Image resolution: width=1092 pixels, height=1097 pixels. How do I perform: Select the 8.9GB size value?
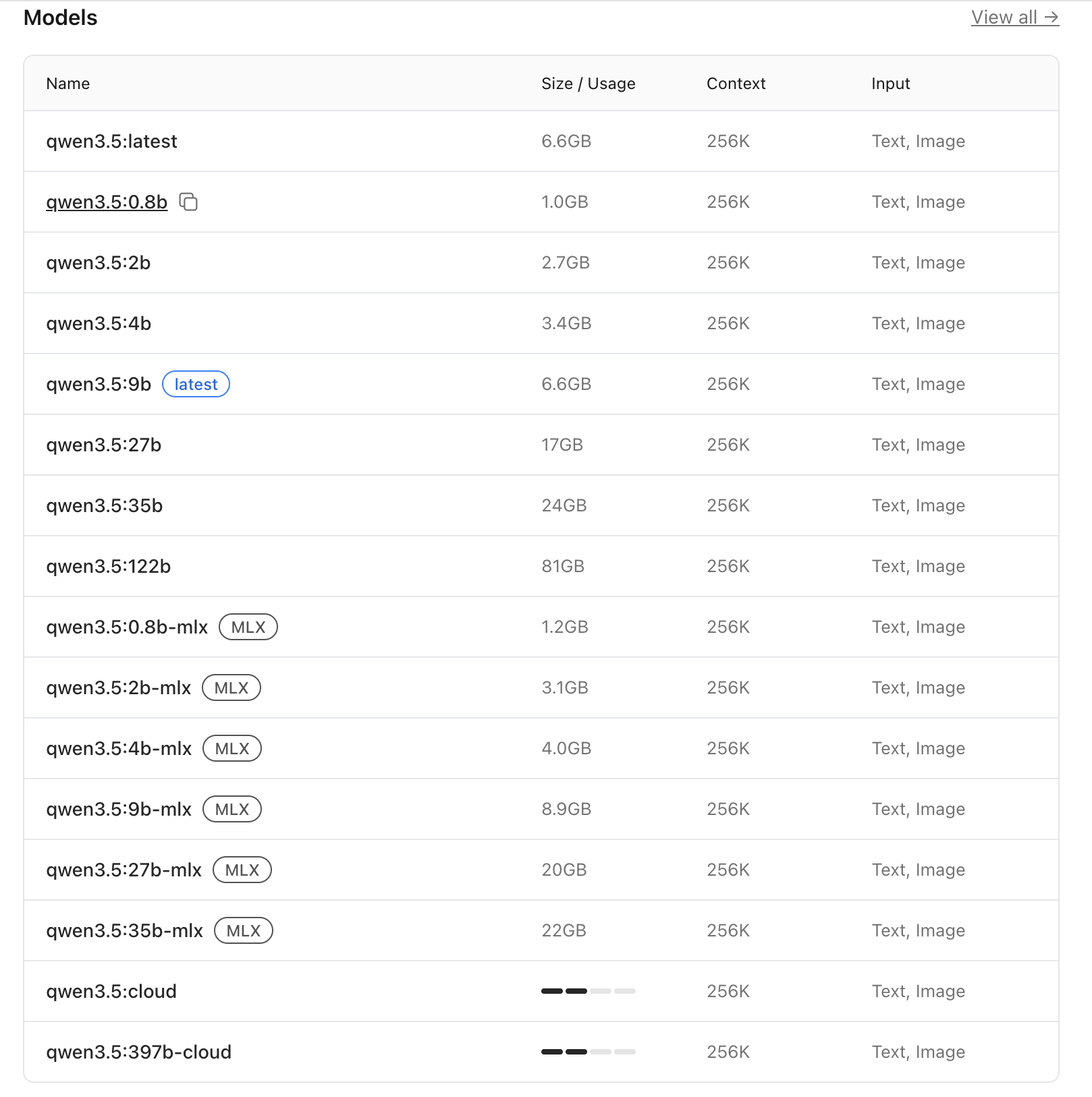point(566,809)
